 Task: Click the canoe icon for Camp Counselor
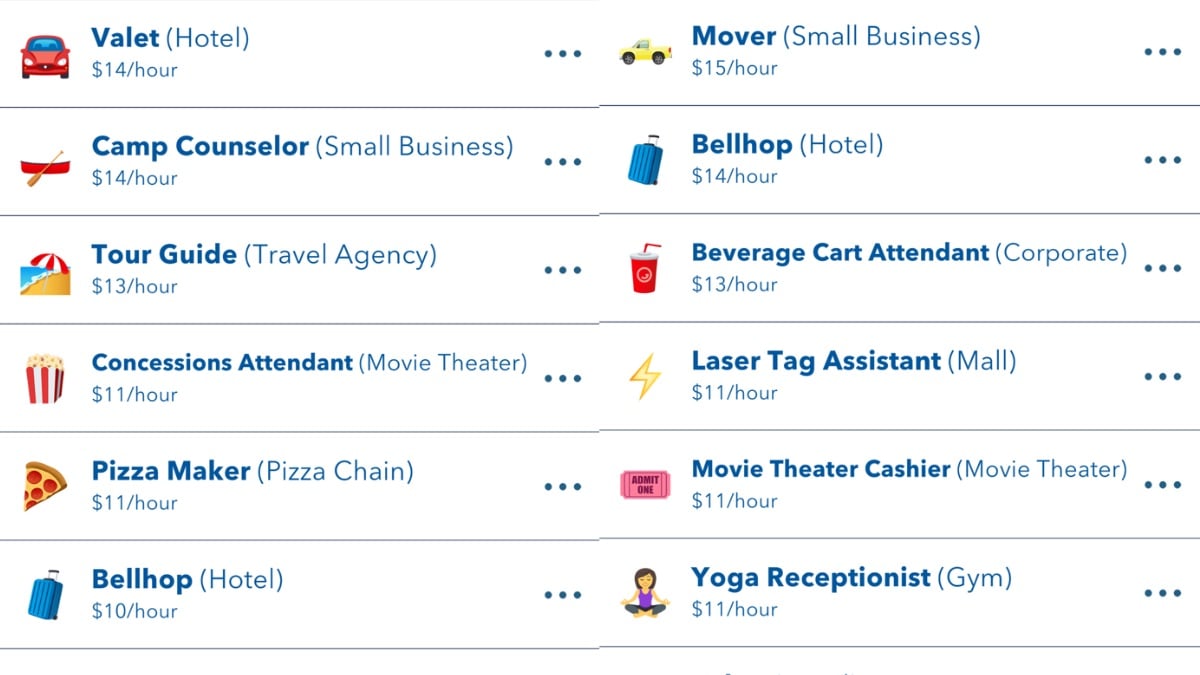(x=43, y=166)
